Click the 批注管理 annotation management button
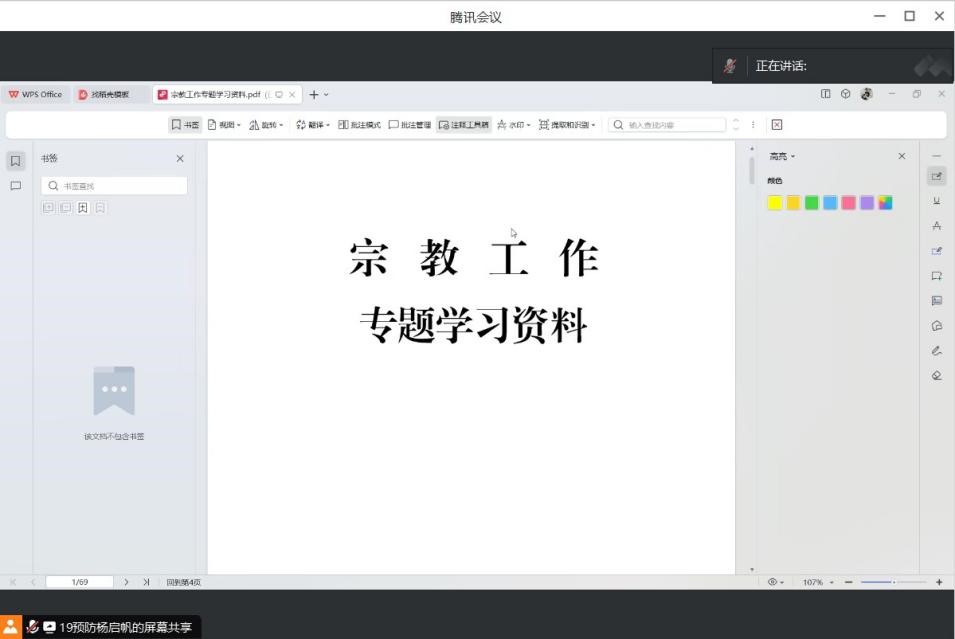955x639 pixels. click(410, 125)
